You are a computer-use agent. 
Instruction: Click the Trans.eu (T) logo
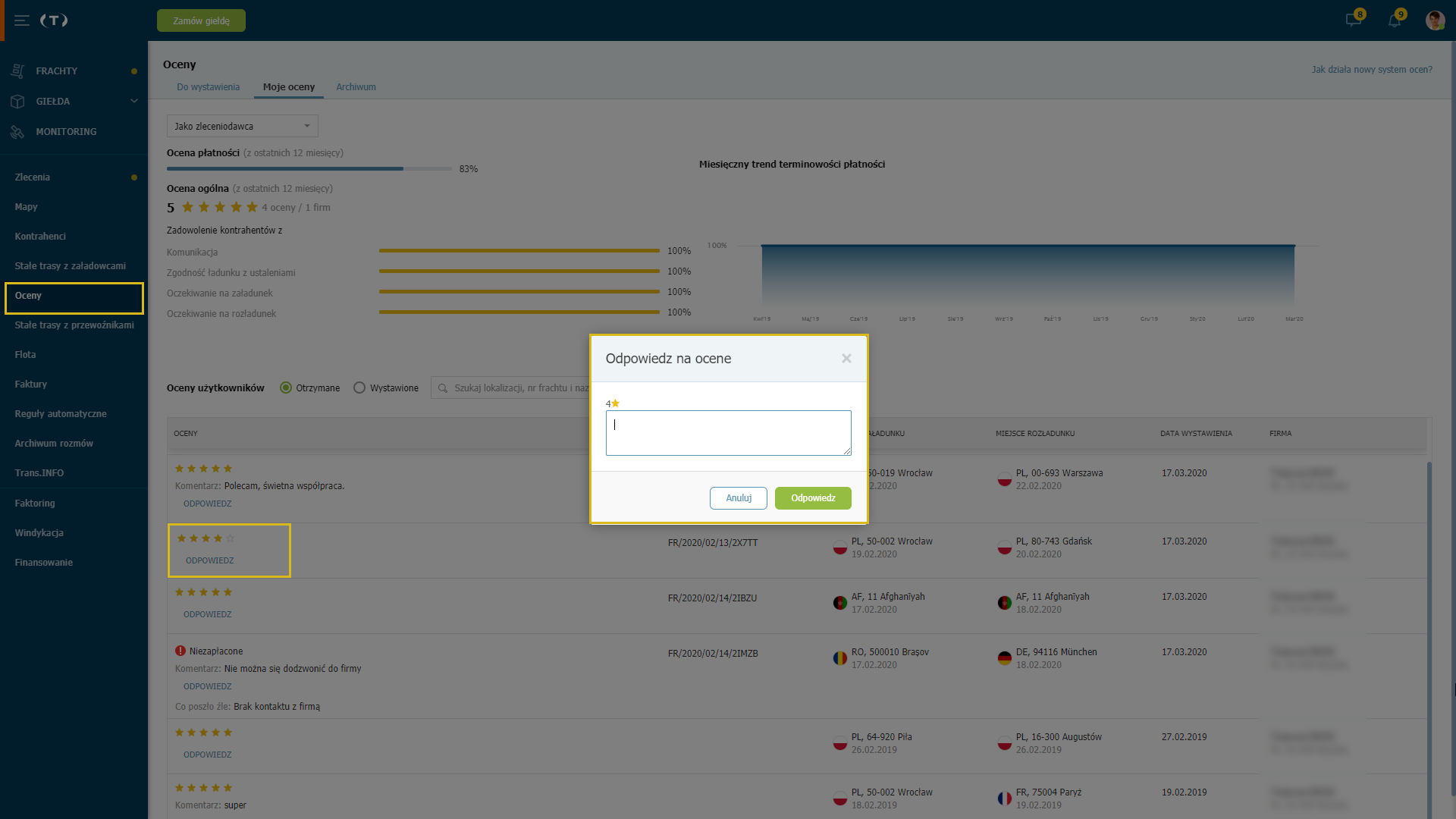click(54, 20)
